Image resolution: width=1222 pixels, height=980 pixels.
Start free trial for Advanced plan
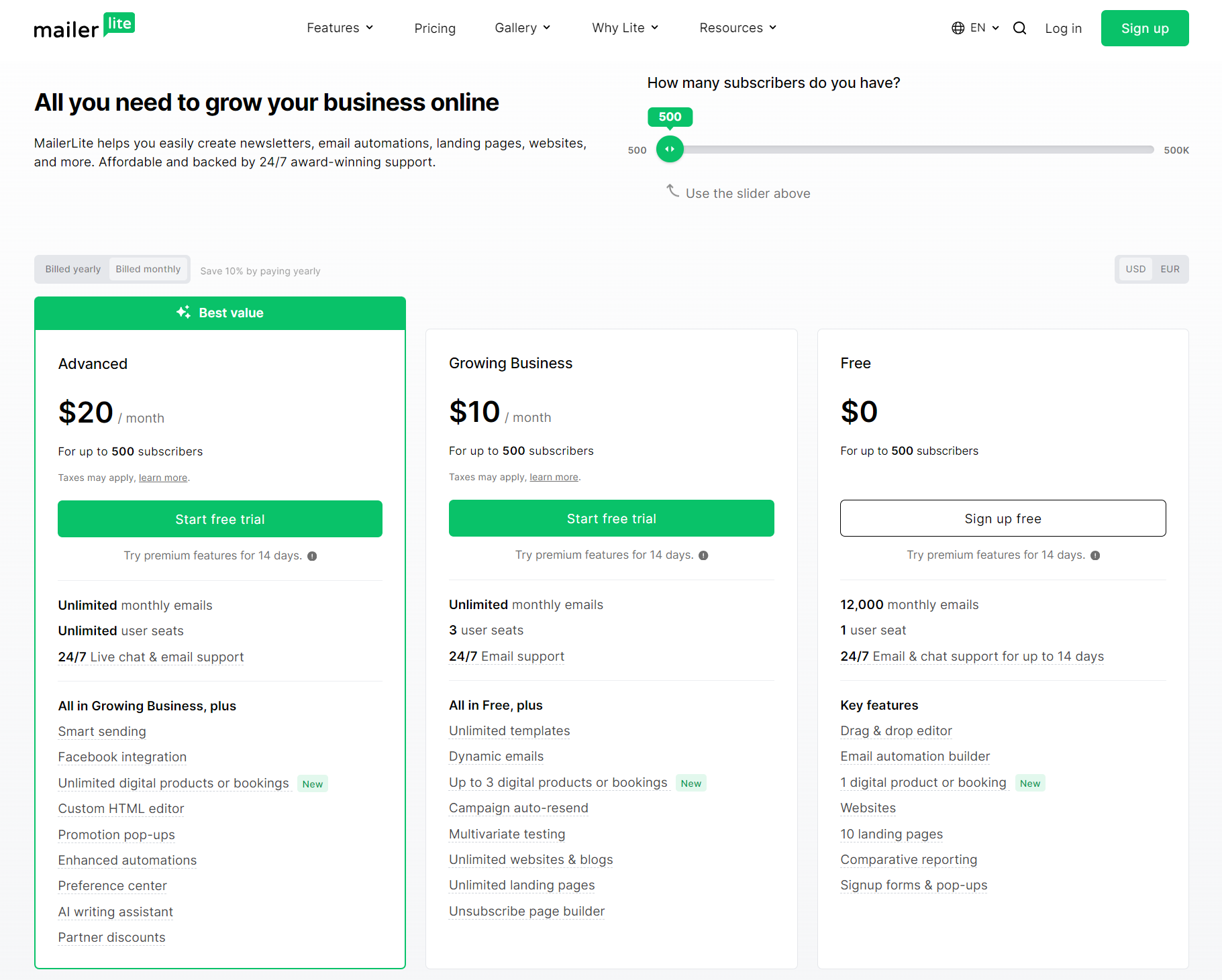coord(220,519)
